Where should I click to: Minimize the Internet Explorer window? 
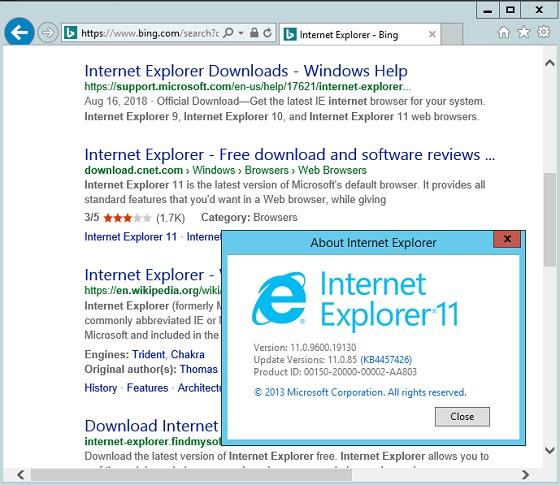coord(488,10)
